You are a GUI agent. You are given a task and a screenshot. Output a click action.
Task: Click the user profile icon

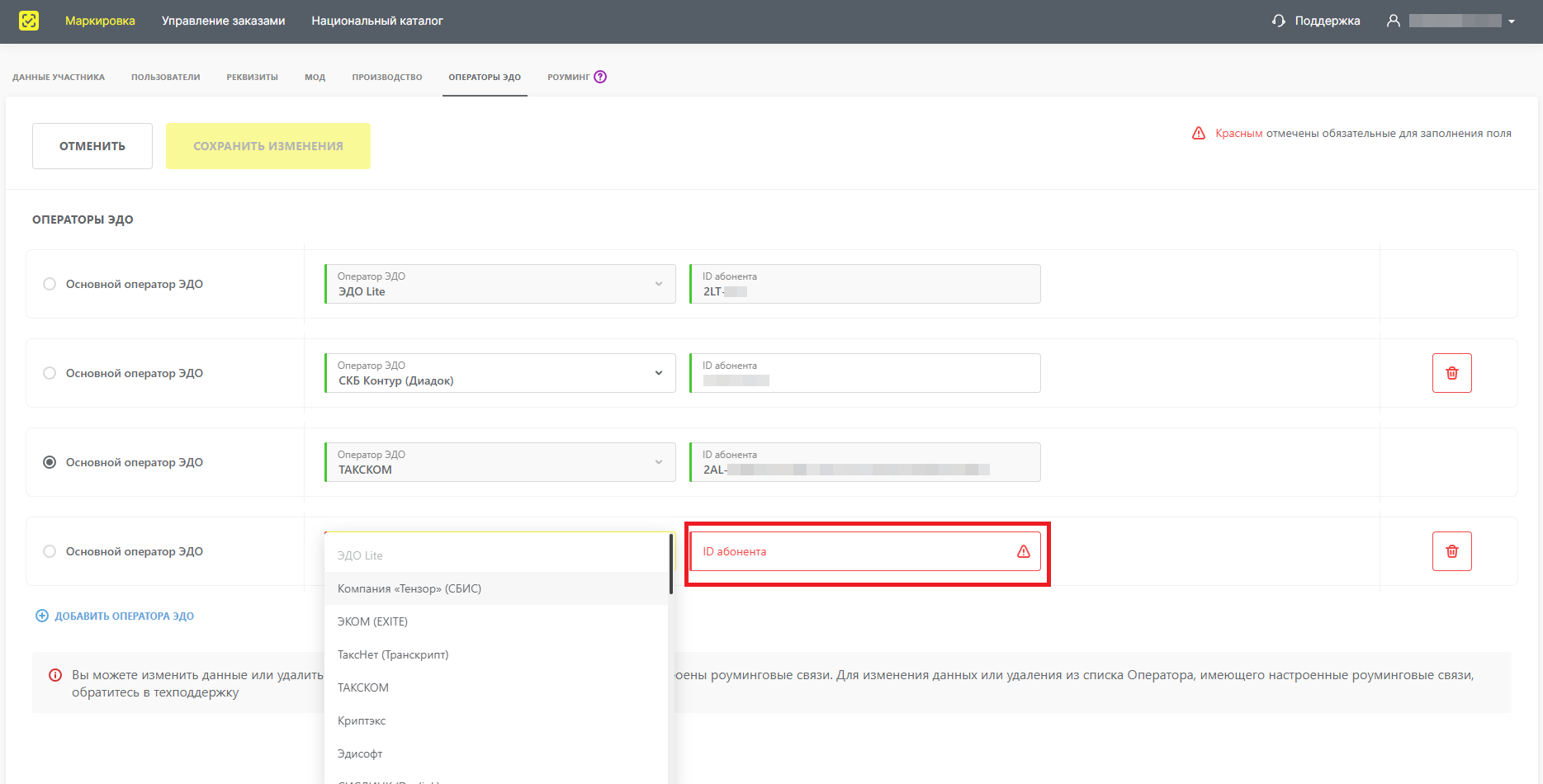click(x=1394, y=21)
